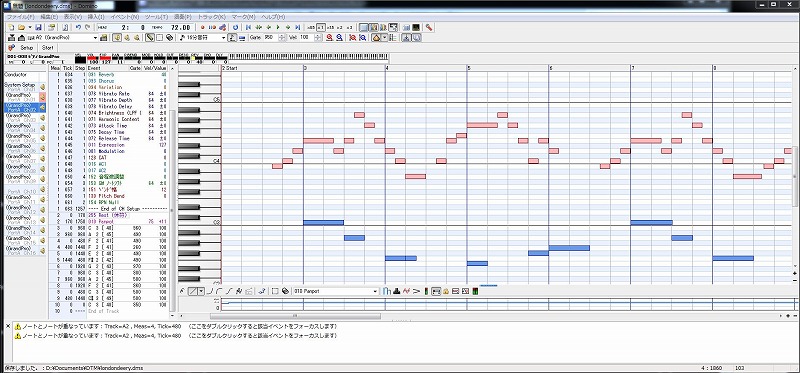Select the line draw tool in event graph toolbar
The height and width of the screenshot is (373, 800).
(x=193, y=291)
